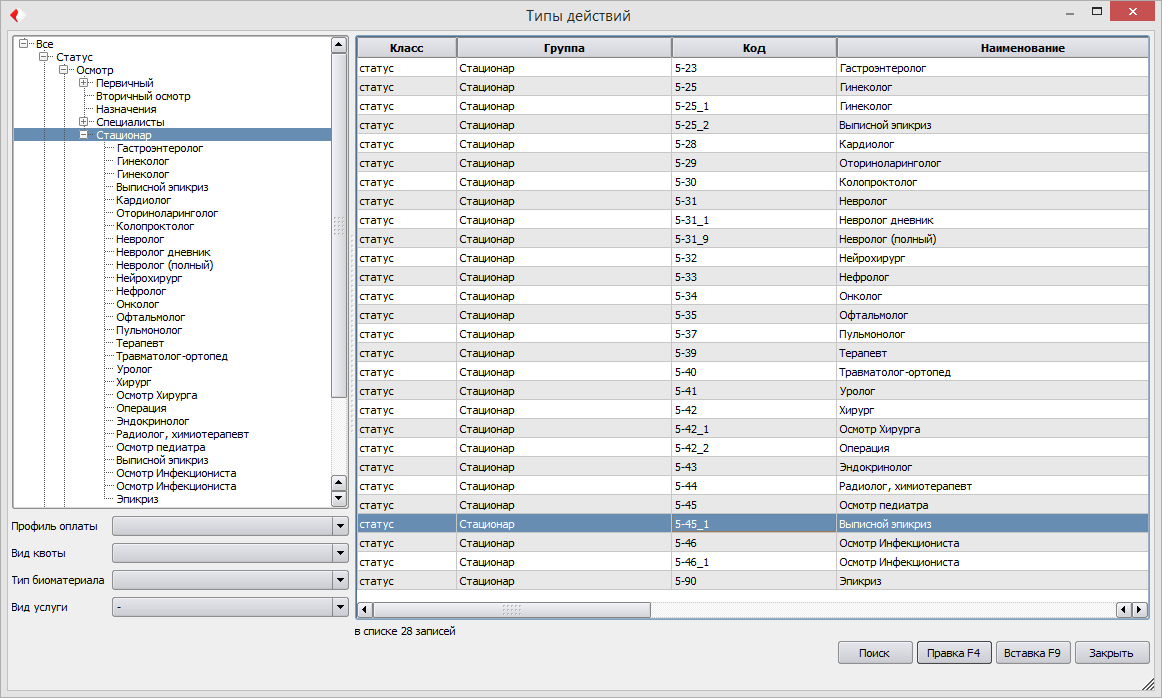This screenshot has height=698, width=1162.
Task: Click the Поиск button
Action: click(874, 653)
